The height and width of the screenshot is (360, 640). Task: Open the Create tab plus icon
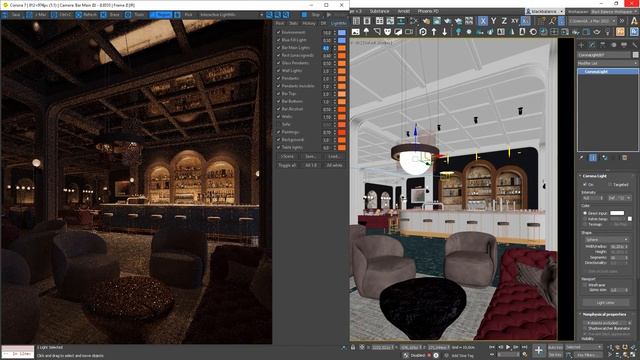(581, 44)
